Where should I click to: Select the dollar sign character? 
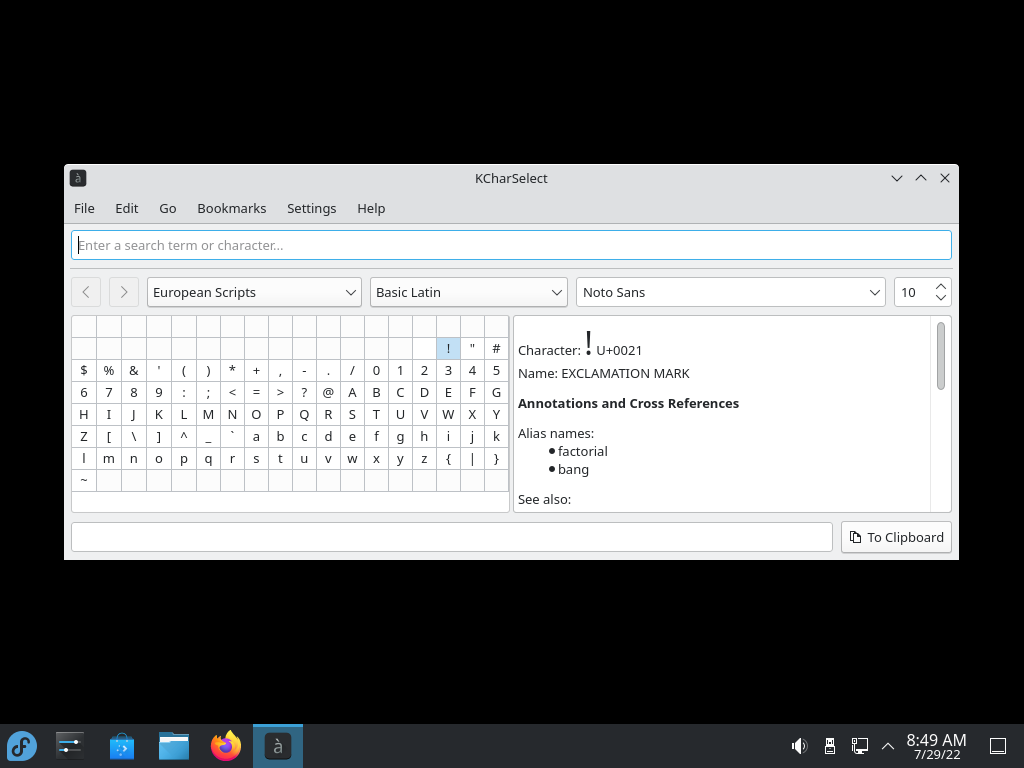pyautogui.click(x=84, y=370)
